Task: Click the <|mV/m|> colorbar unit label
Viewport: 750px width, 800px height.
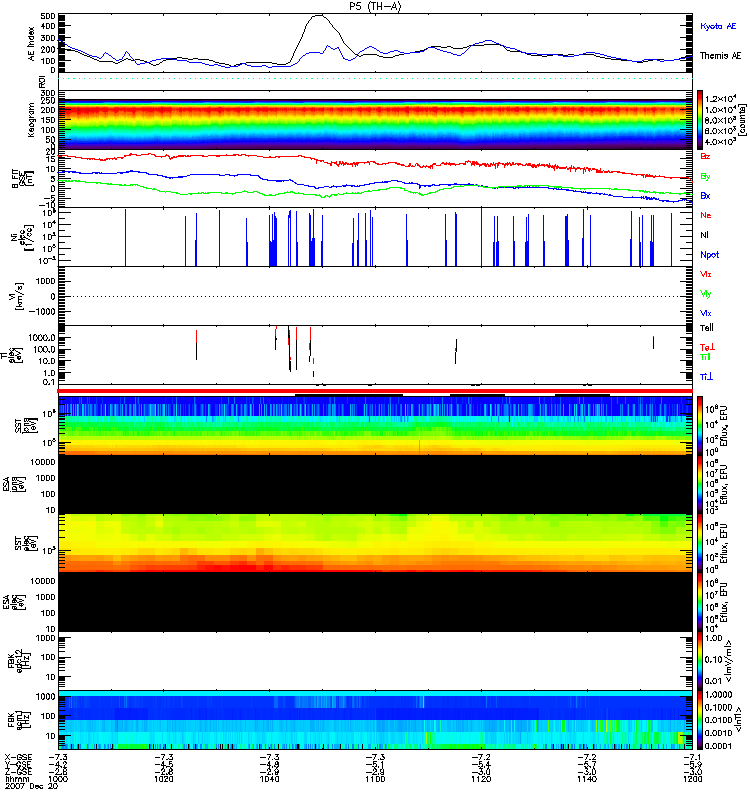Action: 730,662
